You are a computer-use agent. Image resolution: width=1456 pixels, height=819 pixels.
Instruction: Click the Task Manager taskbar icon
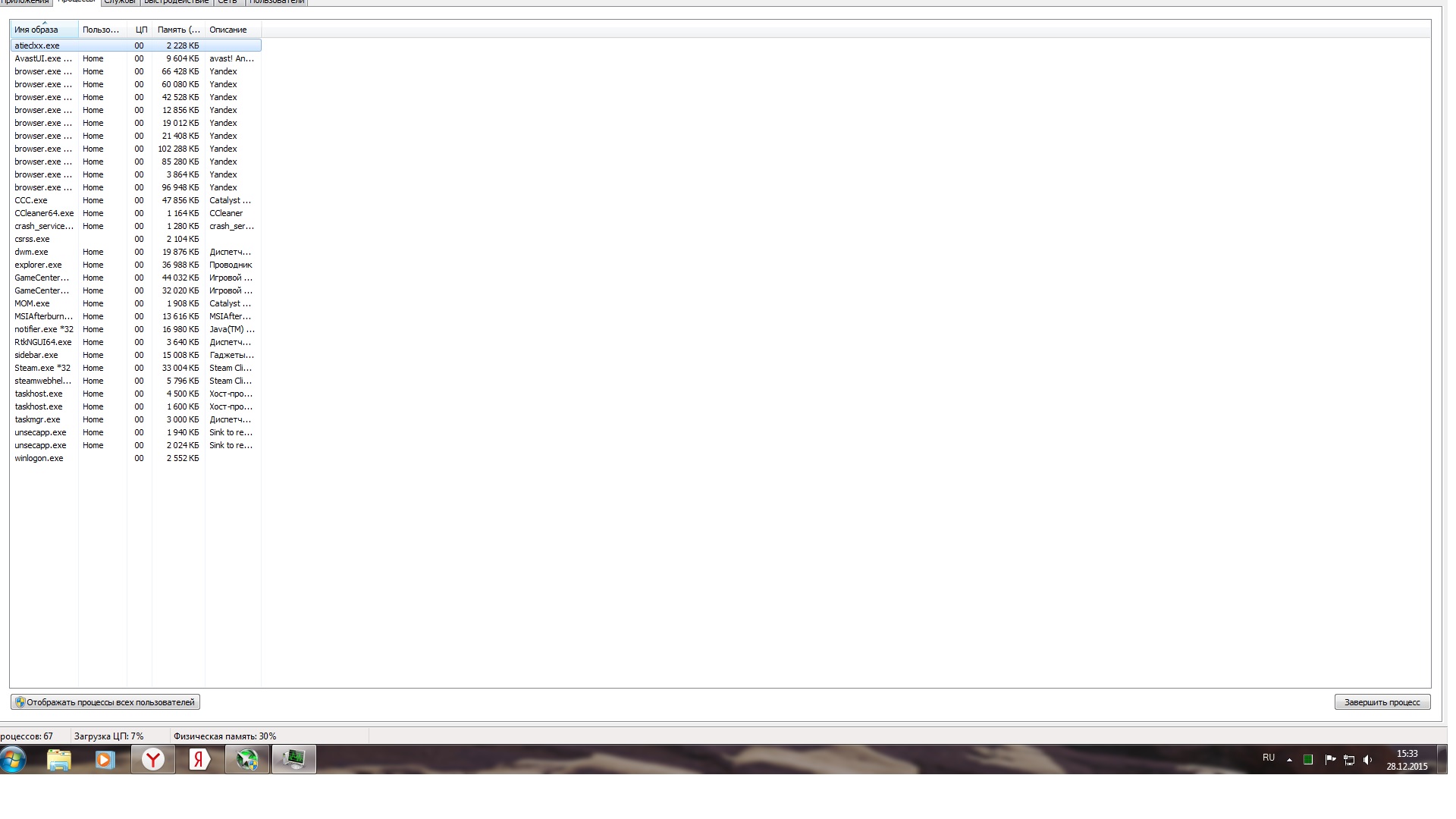294,759
